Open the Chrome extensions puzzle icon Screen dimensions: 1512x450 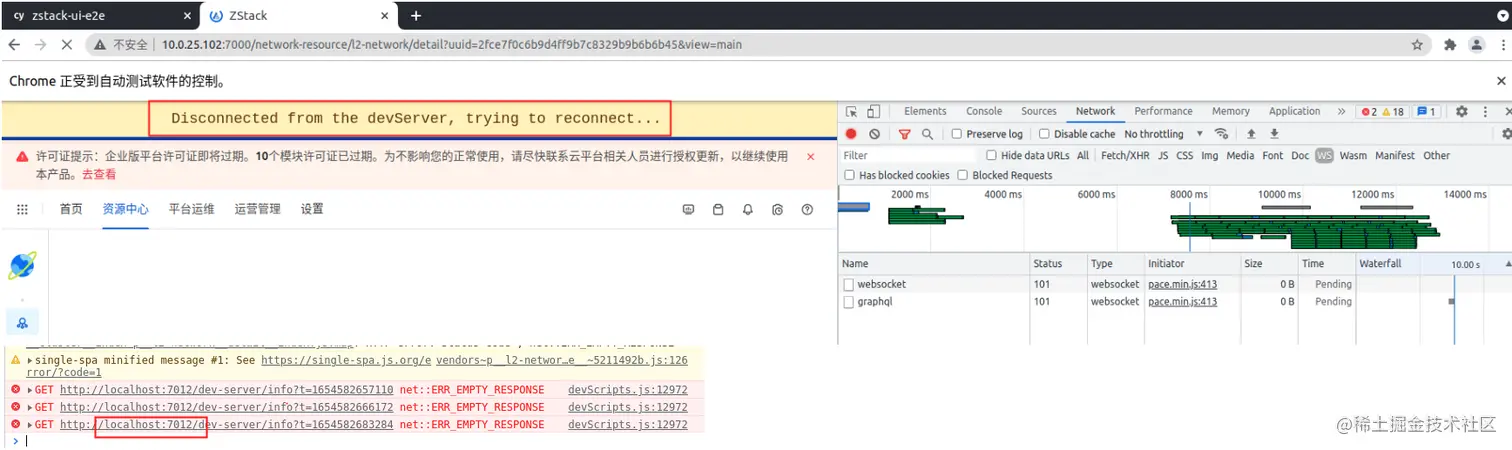[1450, 45]
